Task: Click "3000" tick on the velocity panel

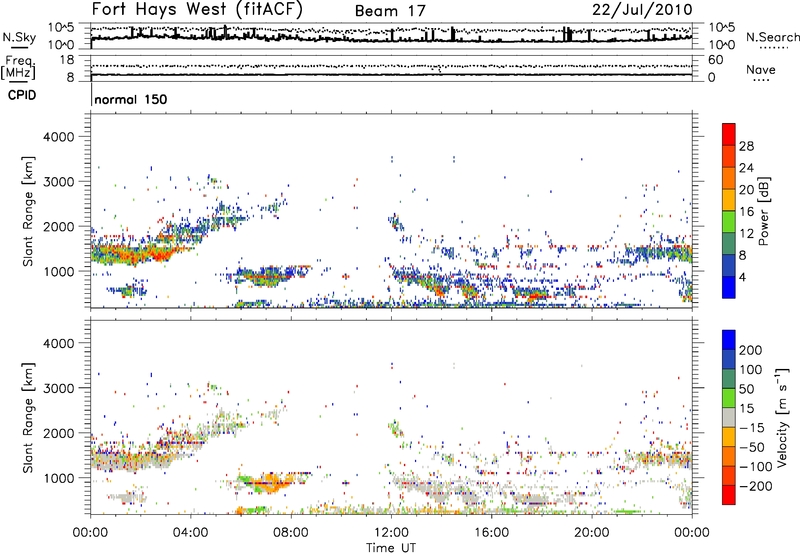Action: (59, 388)
